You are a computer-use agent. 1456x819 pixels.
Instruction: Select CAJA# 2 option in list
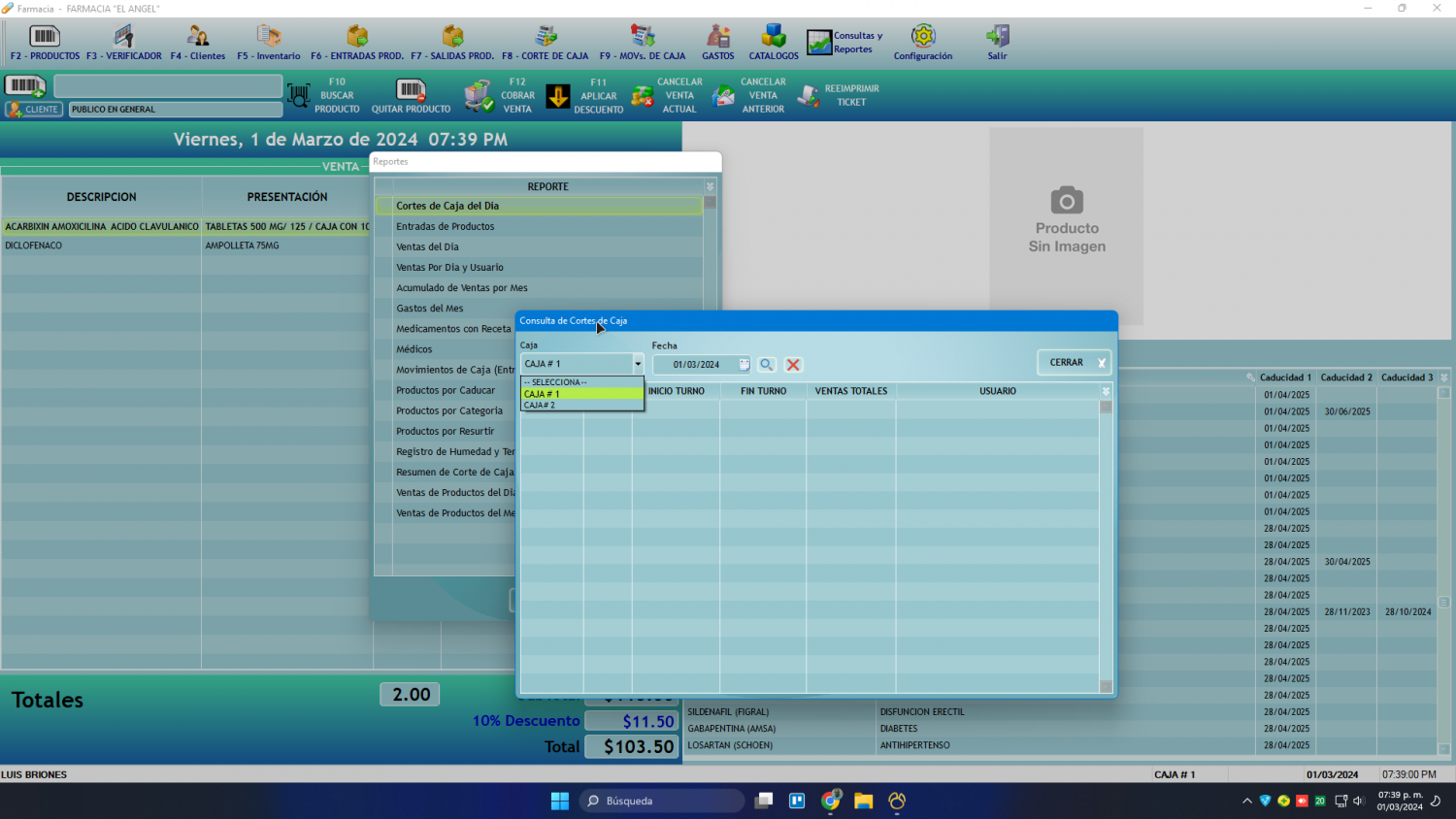(581, 406)
